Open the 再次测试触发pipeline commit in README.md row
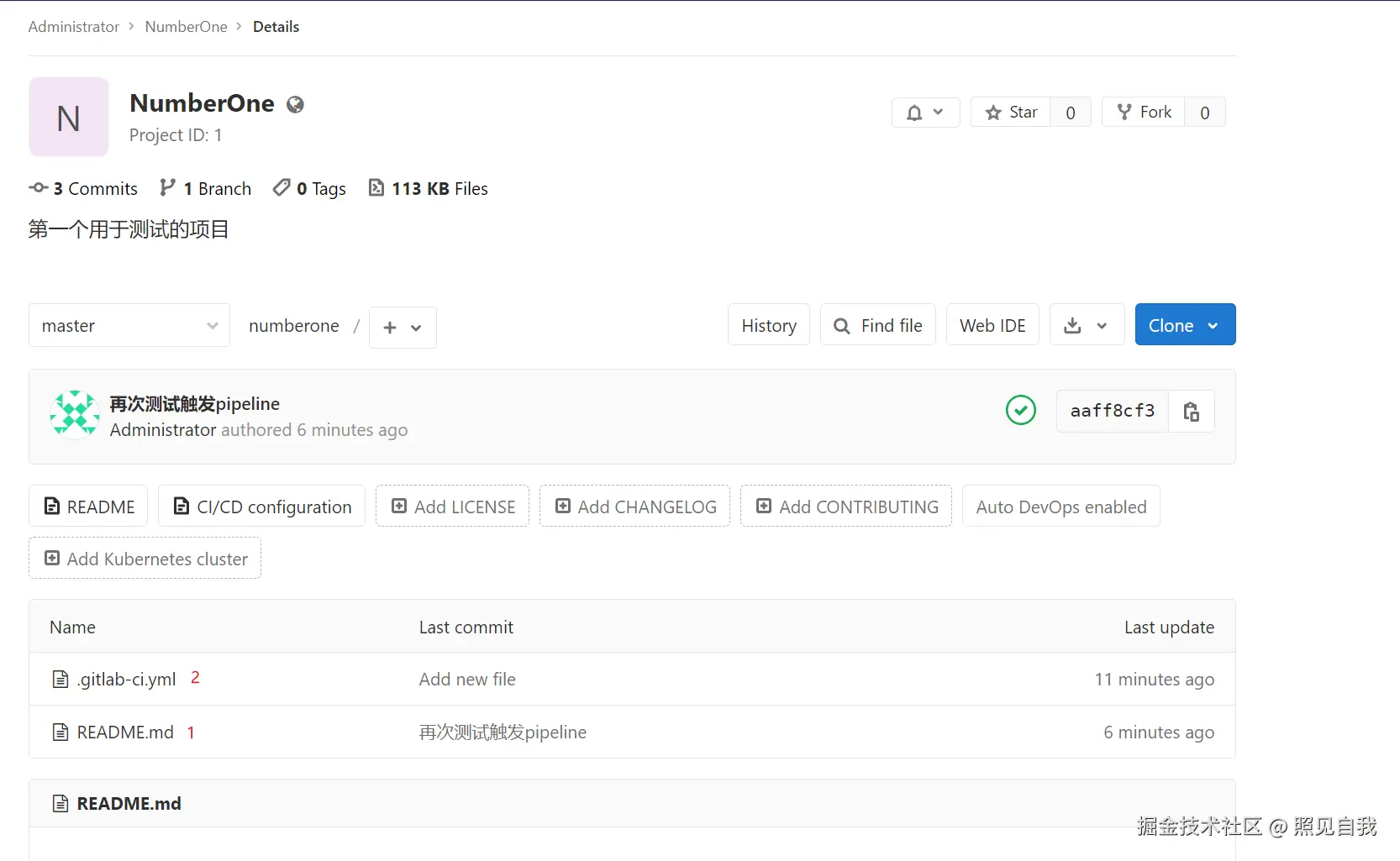Screen dimensions: 1400x861 tap(503, 732)
